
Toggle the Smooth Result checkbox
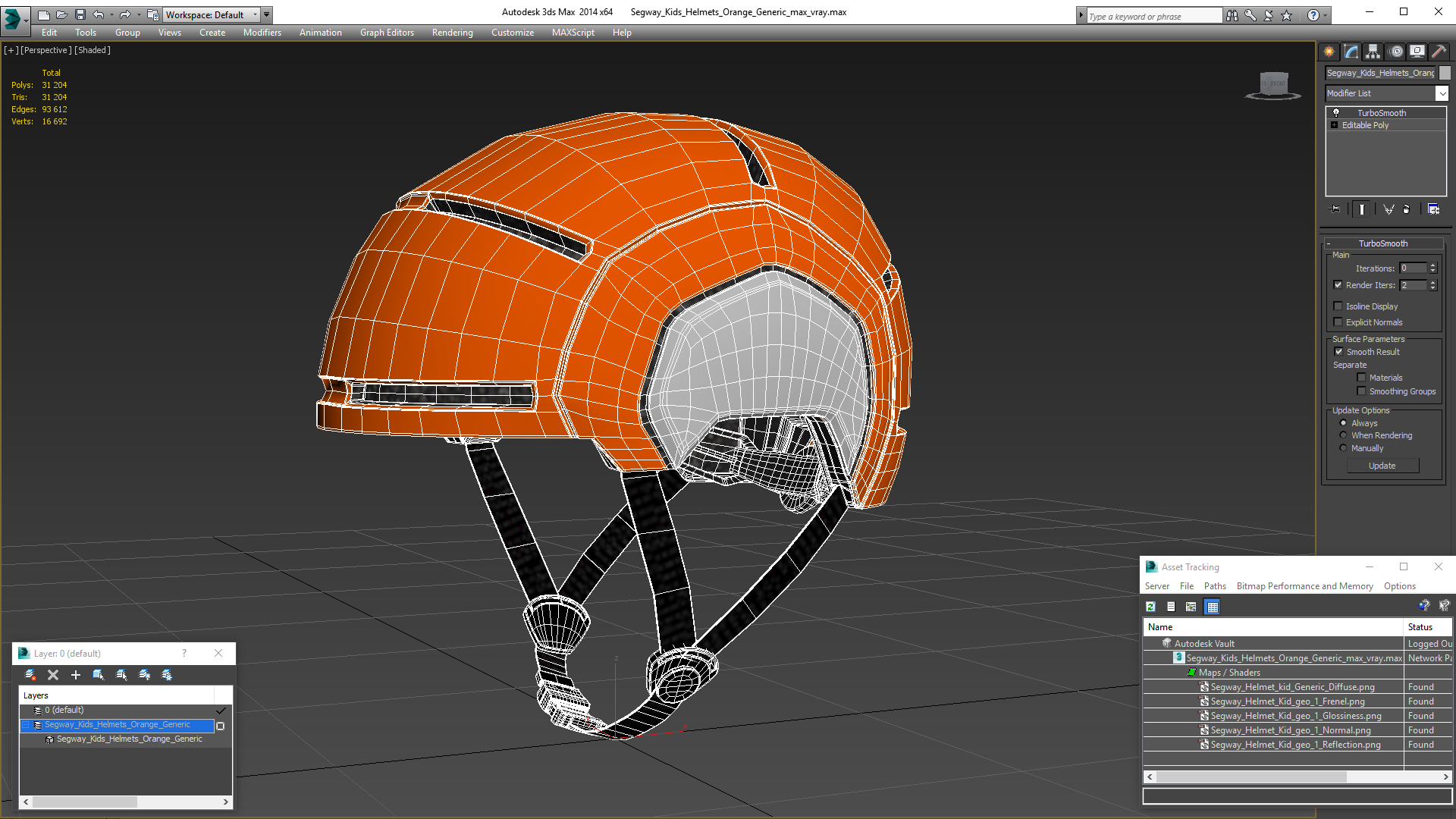tap(1339, 352)
